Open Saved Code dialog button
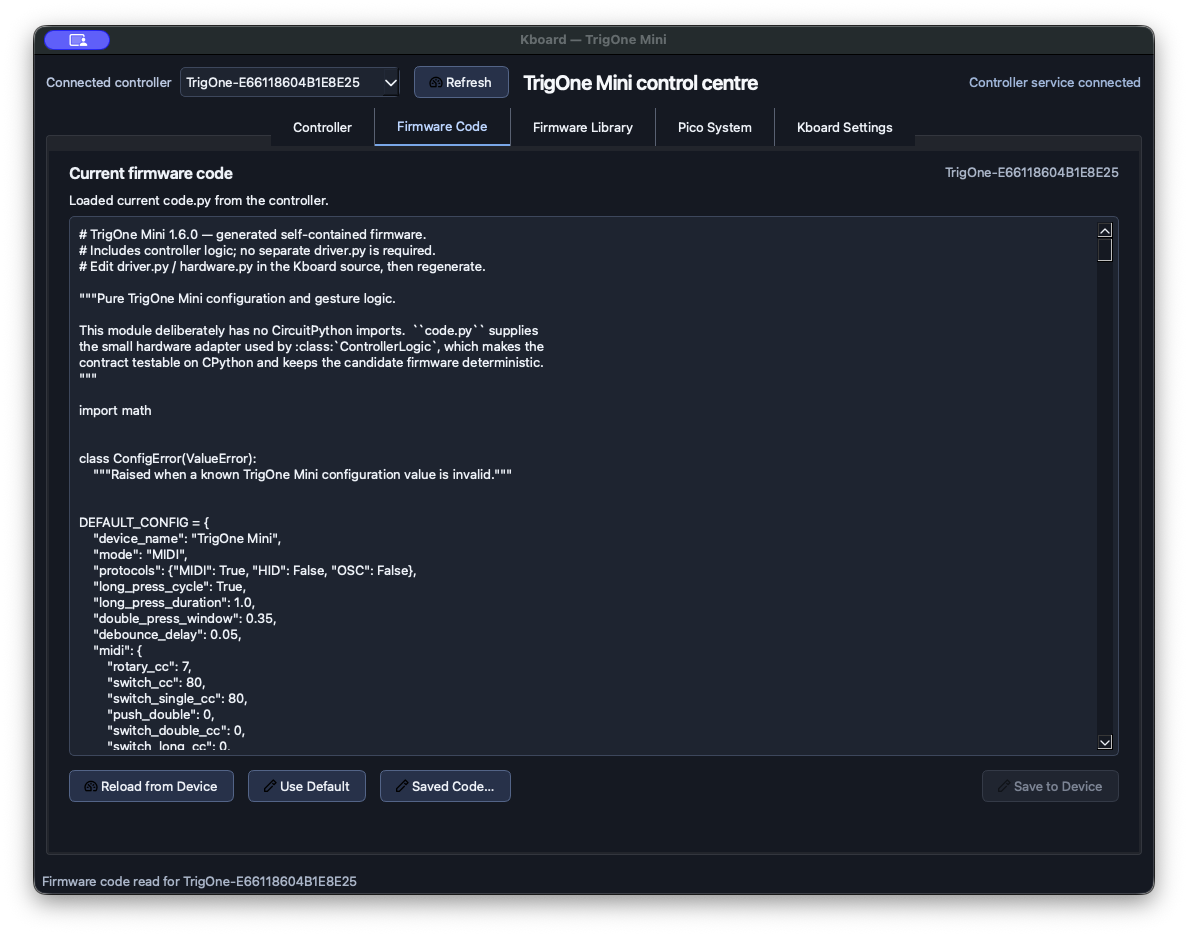The width and height of the screenshot is (1188, 936). coord(445,786)
